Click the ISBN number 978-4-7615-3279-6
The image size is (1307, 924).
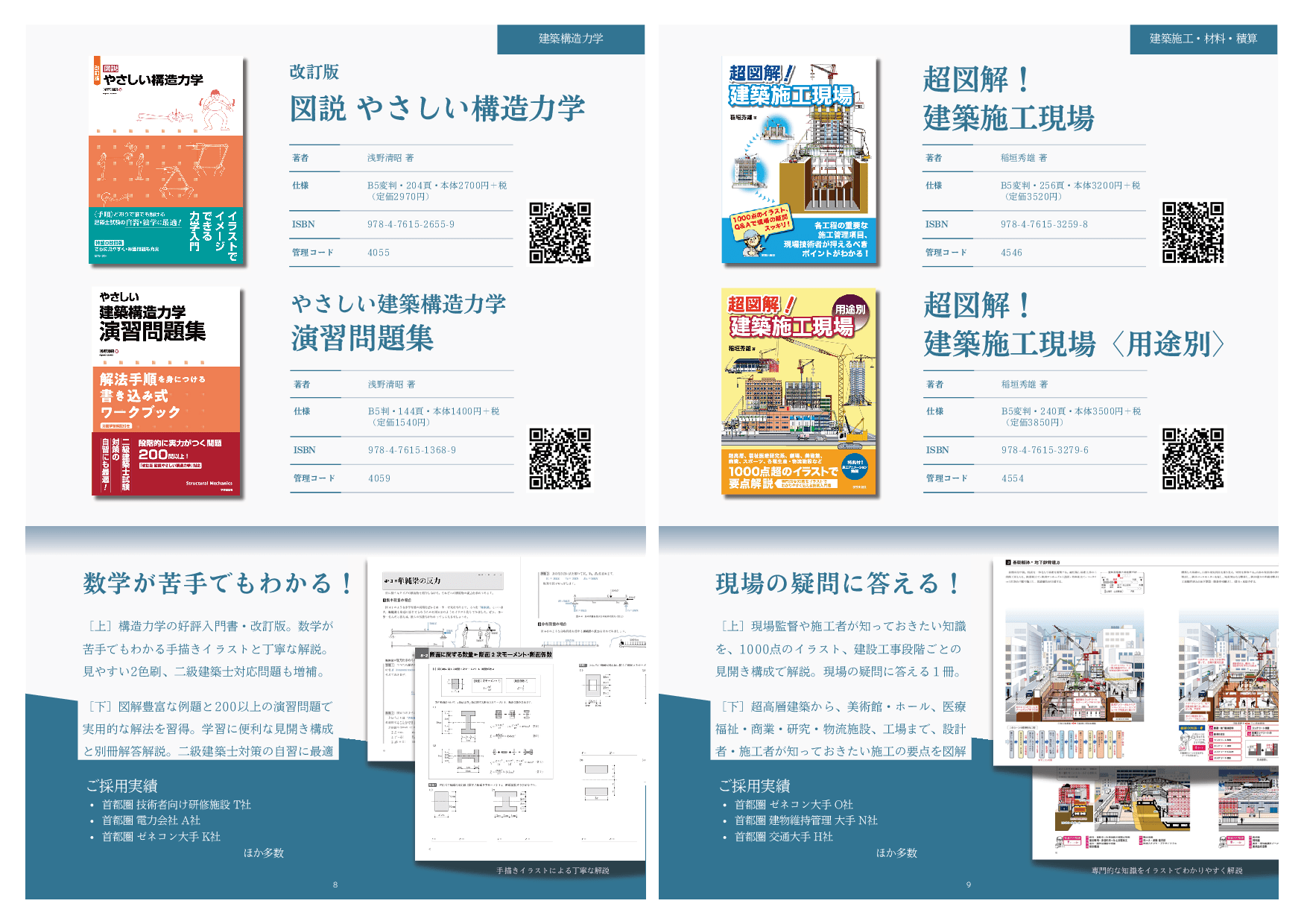[1045, 450]
